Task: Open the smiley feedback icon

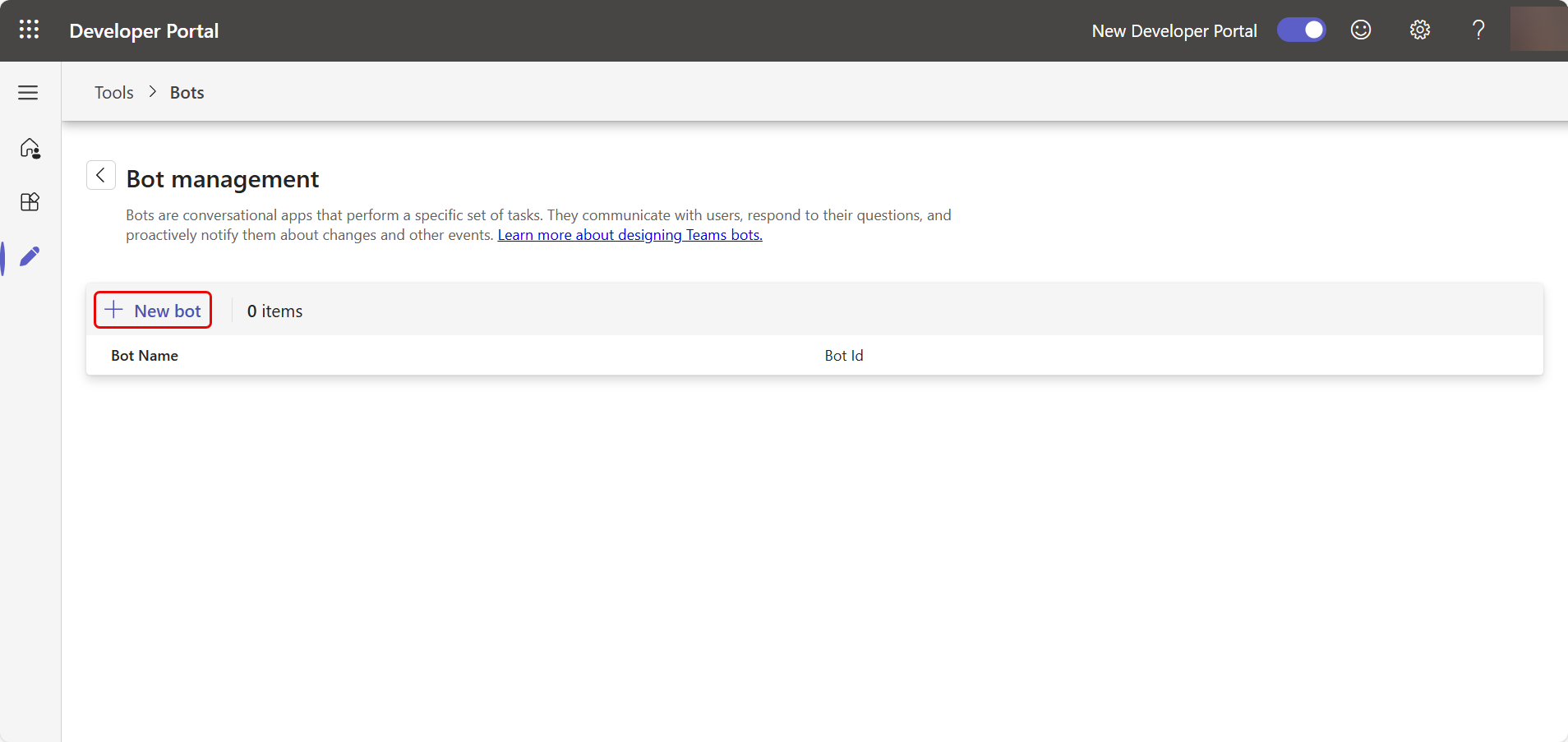Action: point(1361,30)
